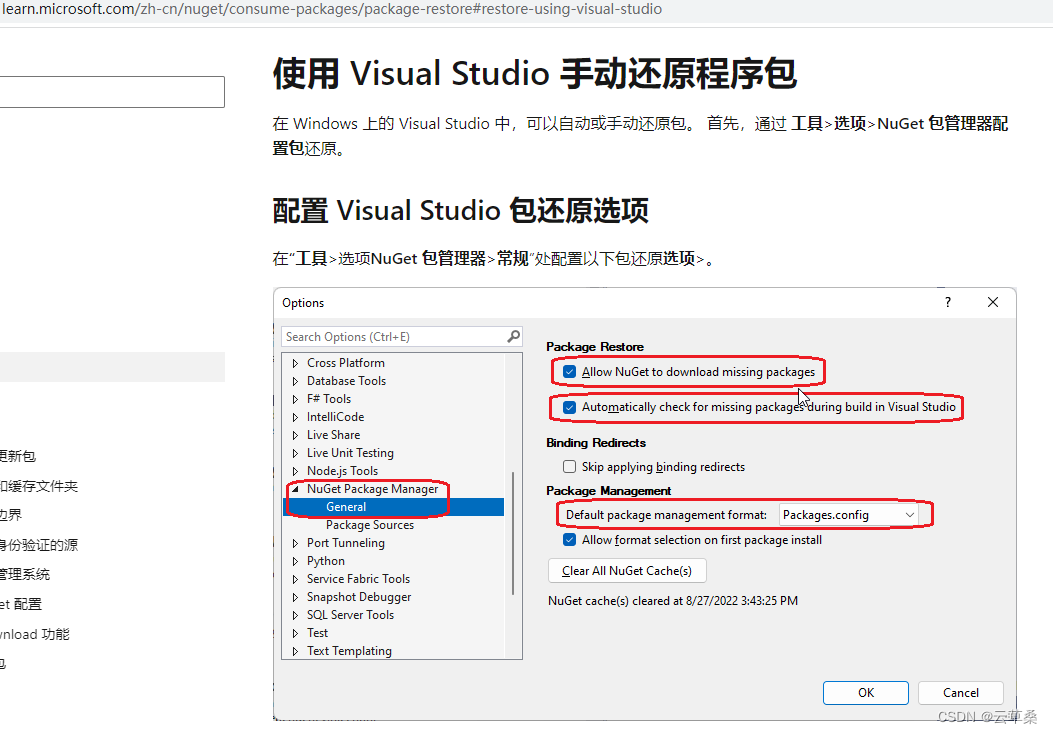Image resolution: width=1053 pixels, height=734 pixels.
Task: Click OK to confirm the settings
Action: (865, 692)
